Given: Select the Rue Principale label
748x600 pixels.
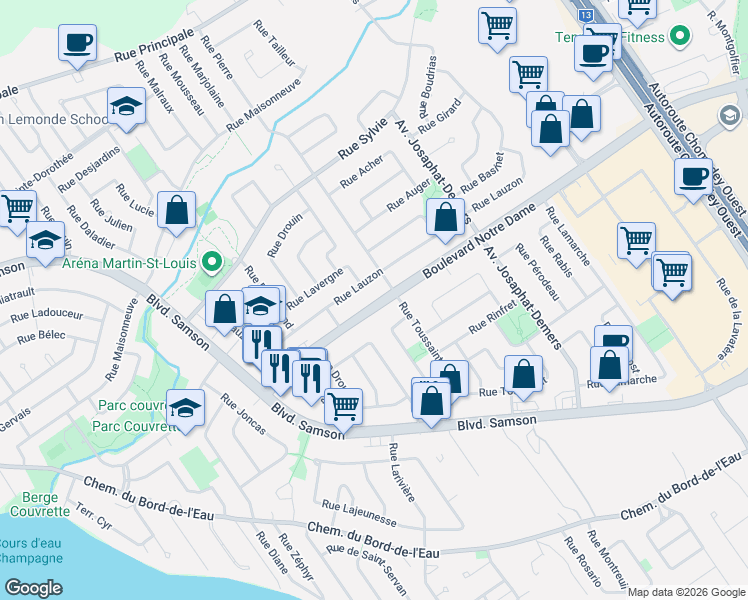Looking at the screenshot, I should [154, 44].
